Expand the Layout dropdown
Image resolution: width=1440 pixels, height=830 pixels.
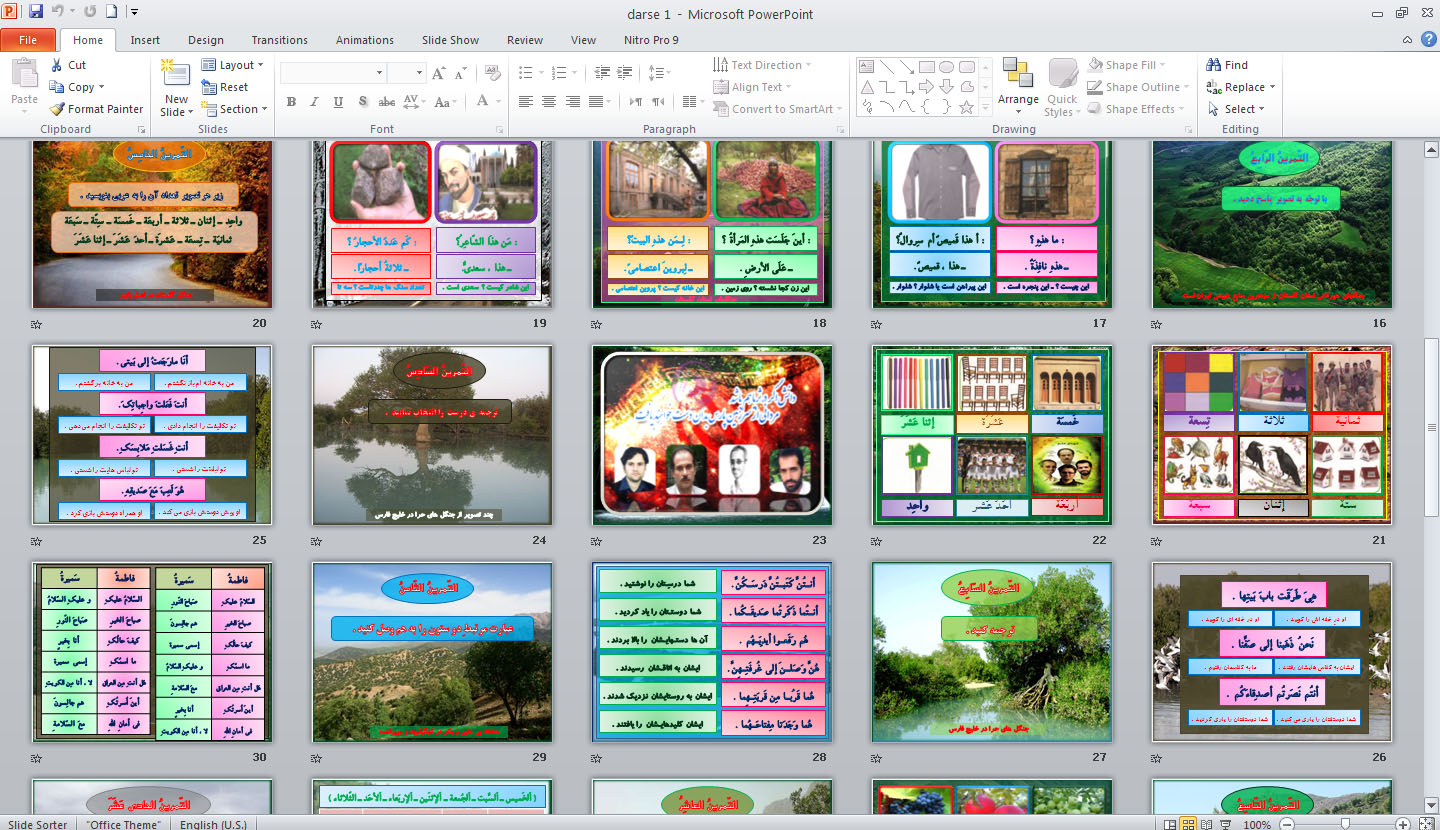233,65
